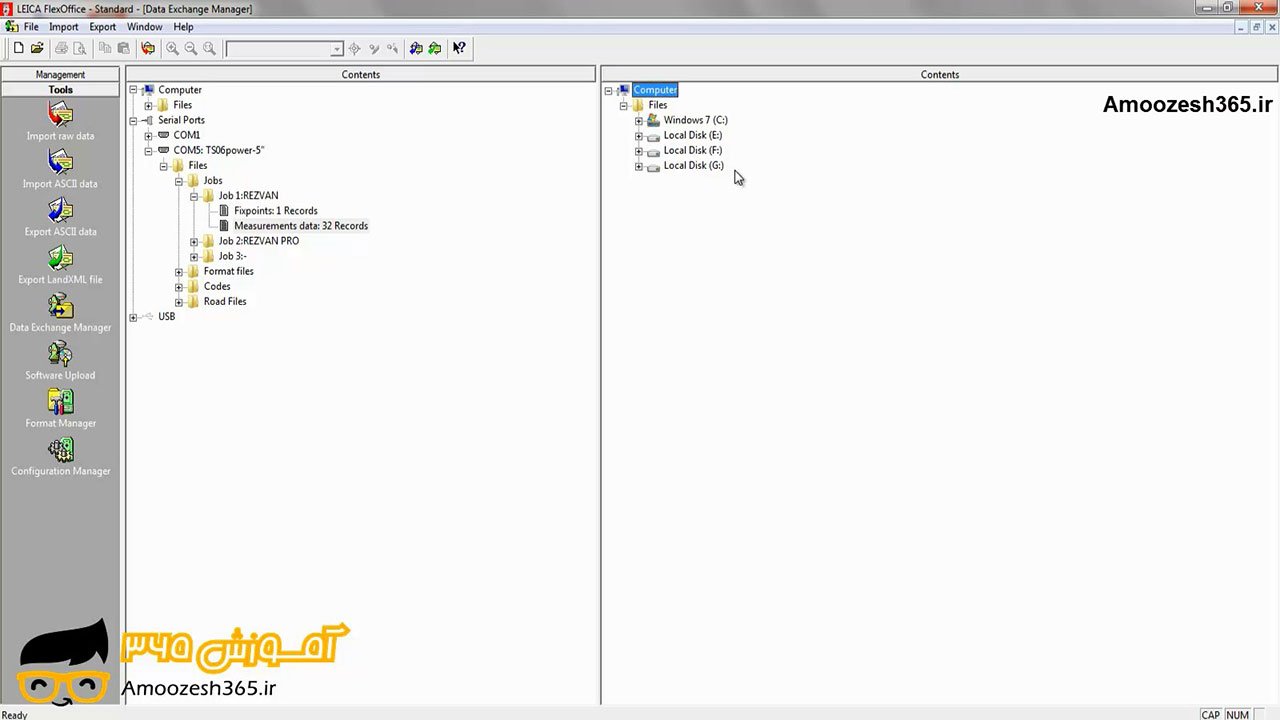This screenshot has width=1280, height=720.
Task: Click the blue-arrow data exchange toolbar icon
Action: [x=416, y=48]
